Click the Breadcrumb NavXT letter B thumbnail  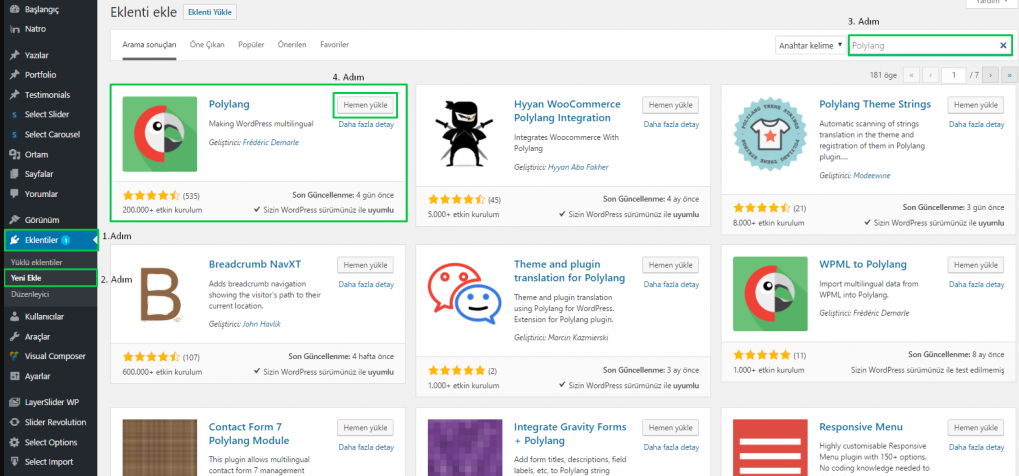(x=160, y=294)
